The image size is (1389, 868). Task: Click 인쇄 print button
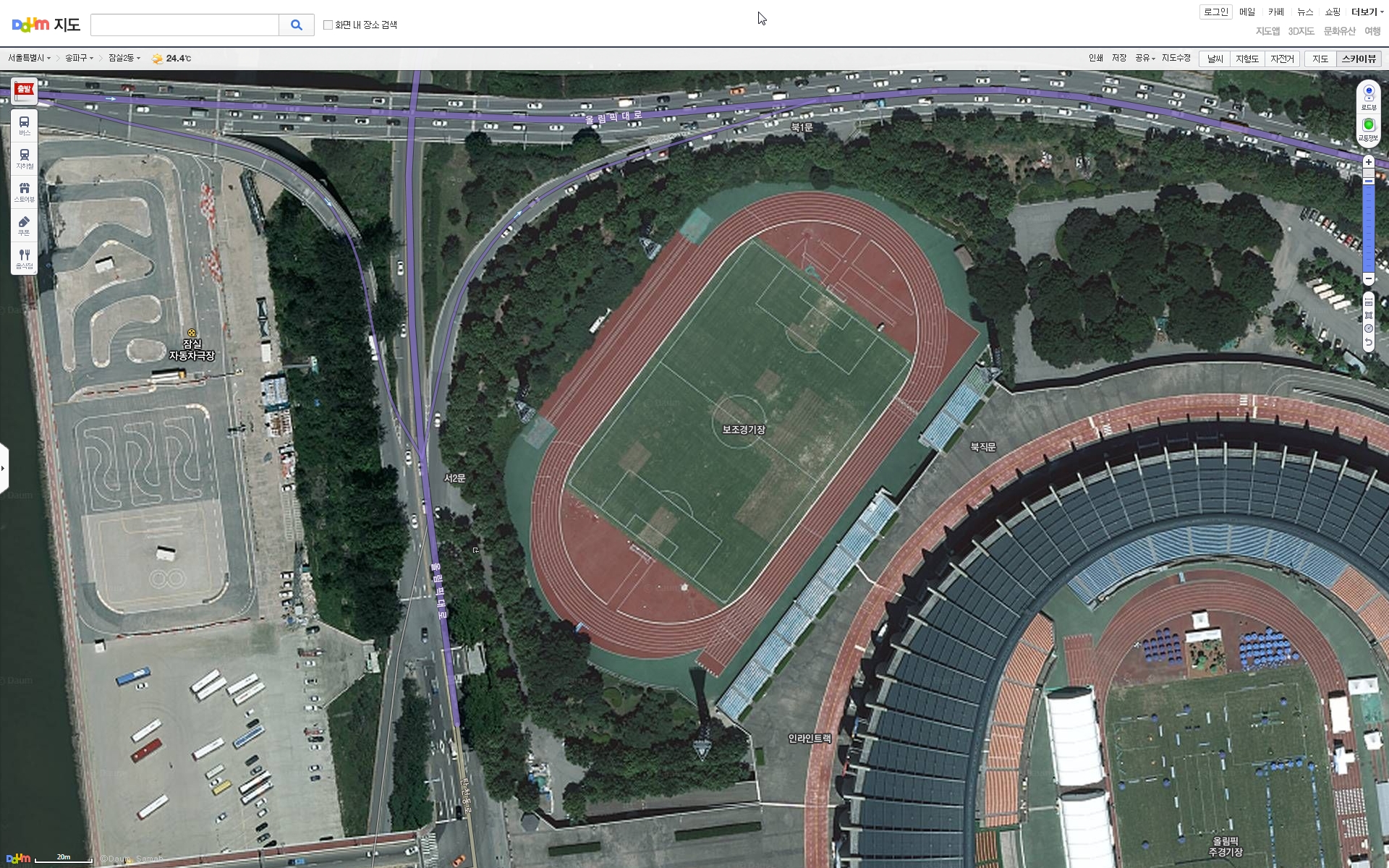point(1096,58)
